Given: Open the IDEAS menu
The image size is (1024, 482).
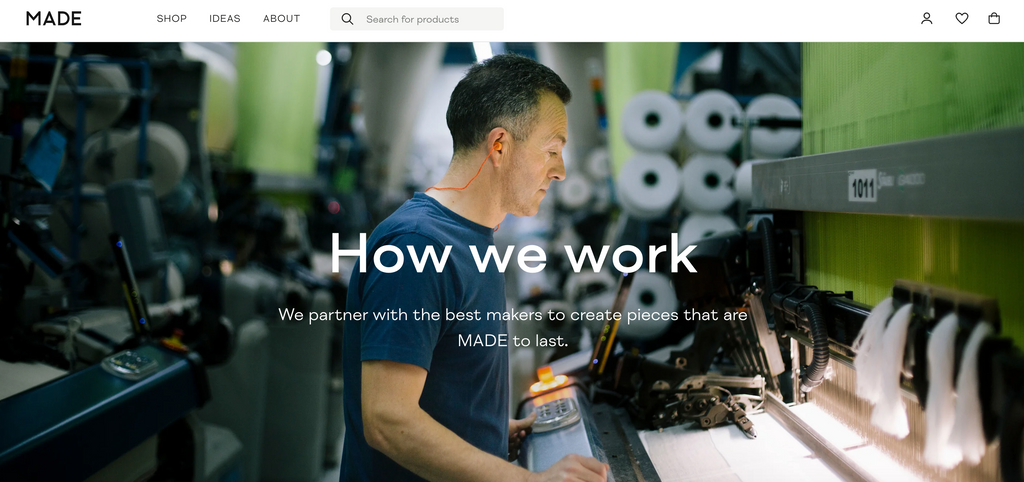Looking at the screenshot, I should pyautogui.click(x=225, y=19).
